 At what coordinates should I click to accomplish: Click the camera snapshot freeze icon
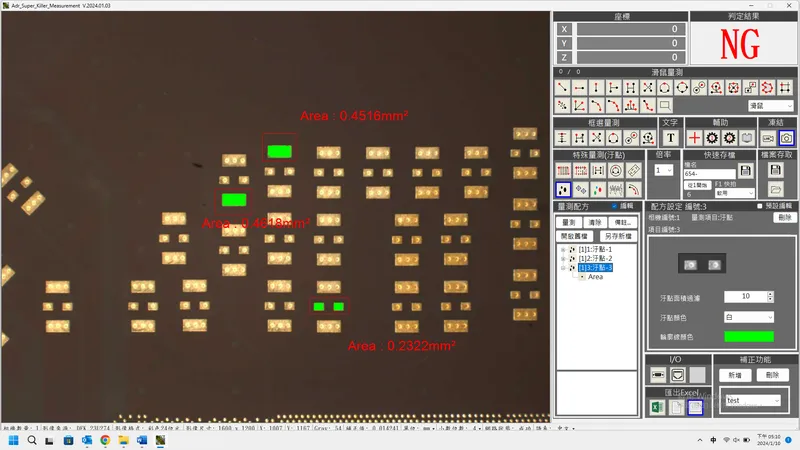pyautogui.click(x=786, y=137)
